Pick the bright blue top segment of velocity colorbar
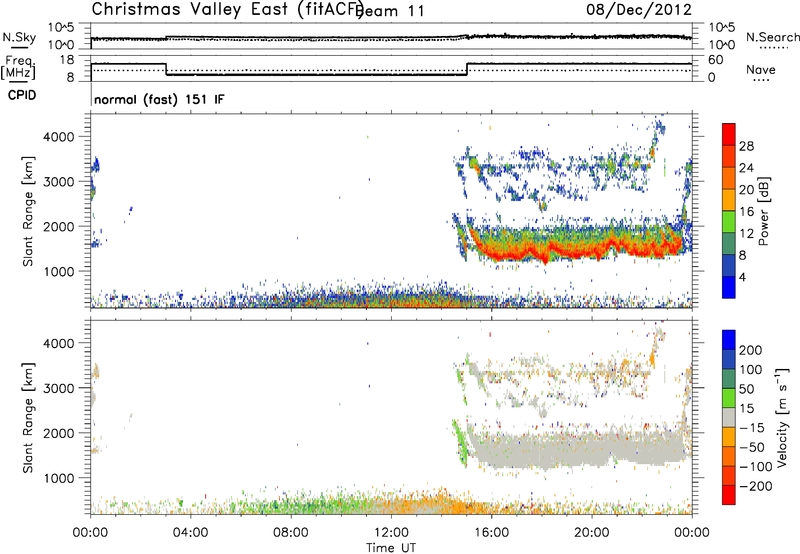Screen dimensions: 800x554 point(729,340)
